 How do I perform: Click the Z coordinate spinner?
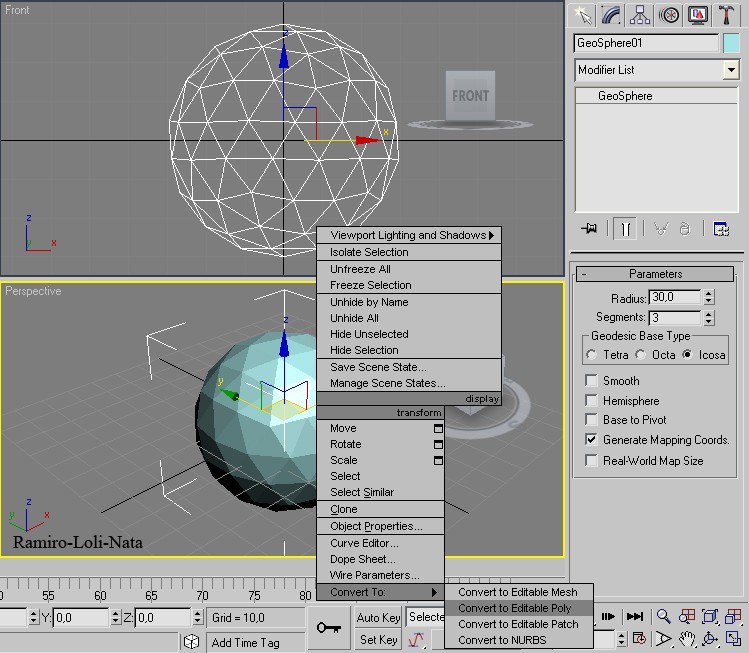(x=198, y=617)
